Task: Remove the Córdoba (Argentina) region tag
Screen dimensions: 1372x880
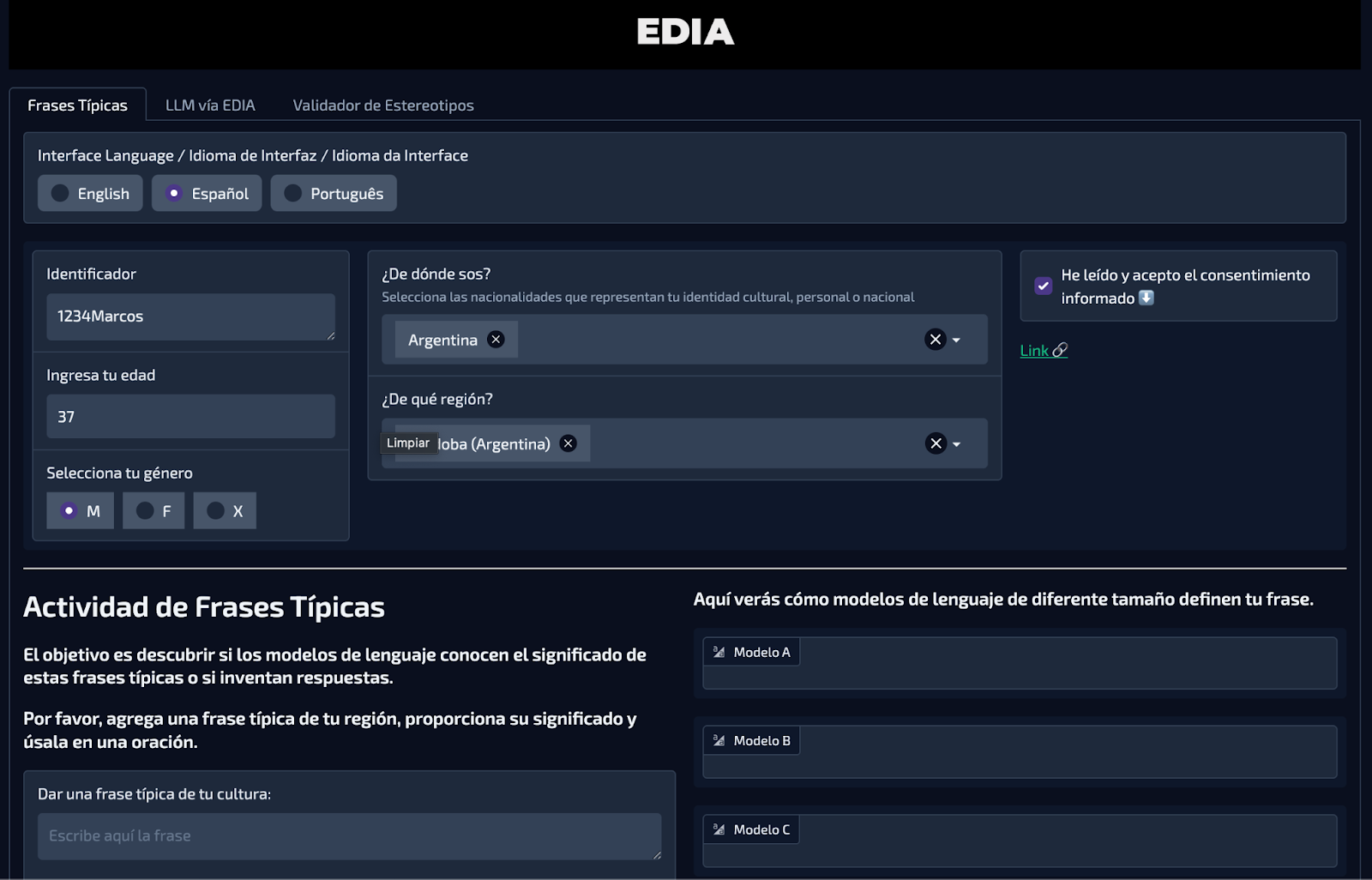Action: pyautogui.click(x=568, y=443)
